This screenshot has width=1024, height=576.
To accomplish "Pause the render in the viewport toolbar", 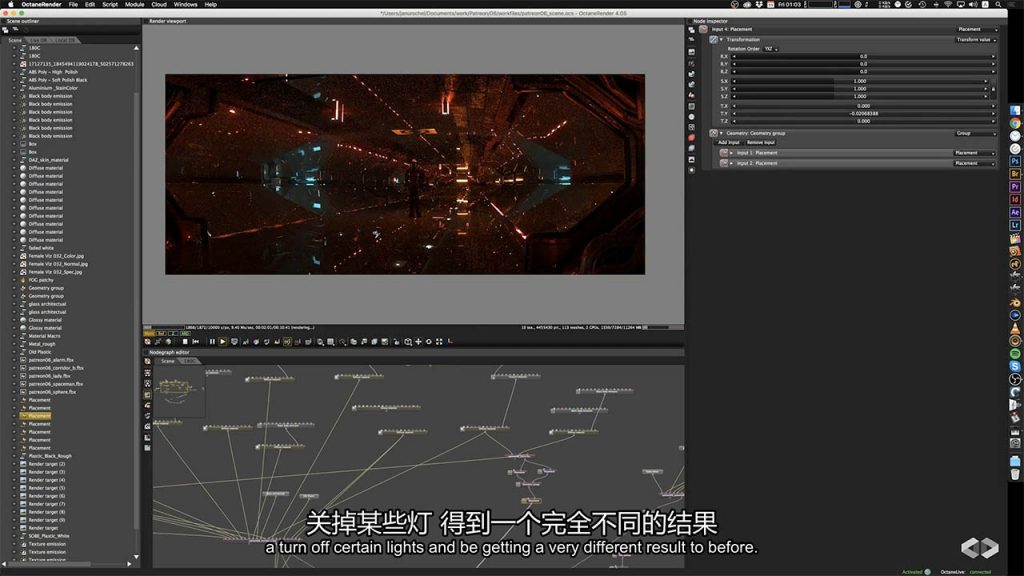I will click(x=211, y=342).
